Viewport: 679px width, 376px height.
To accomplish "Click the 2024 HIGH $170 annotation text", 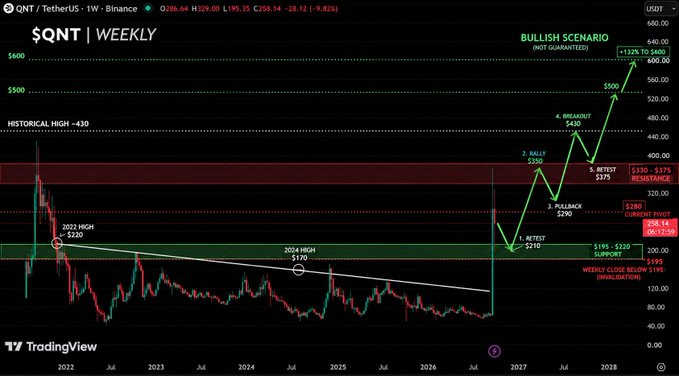I will click(x=300, y=254).
